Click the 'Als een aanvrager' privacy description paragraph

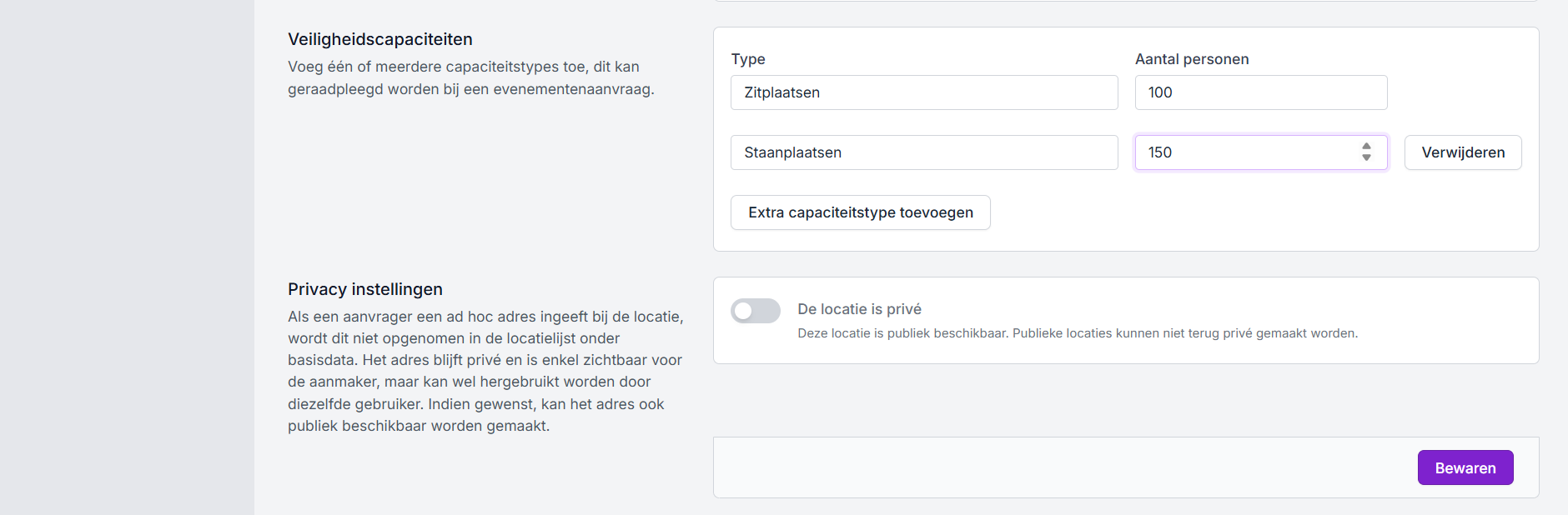point(485,371)
